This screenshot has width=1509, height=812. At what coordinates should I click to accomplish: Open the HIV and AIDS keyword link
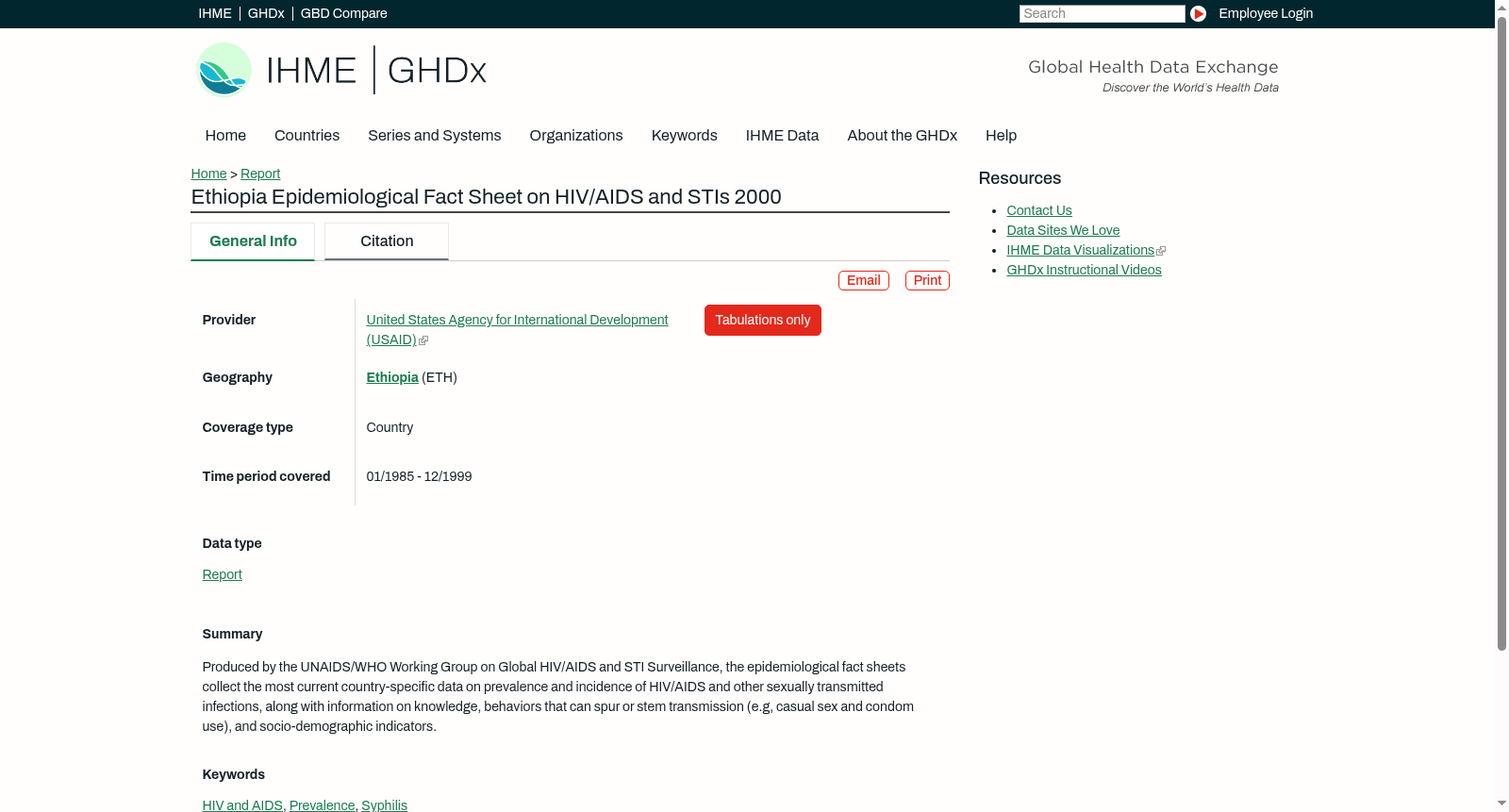click(242, 805)
